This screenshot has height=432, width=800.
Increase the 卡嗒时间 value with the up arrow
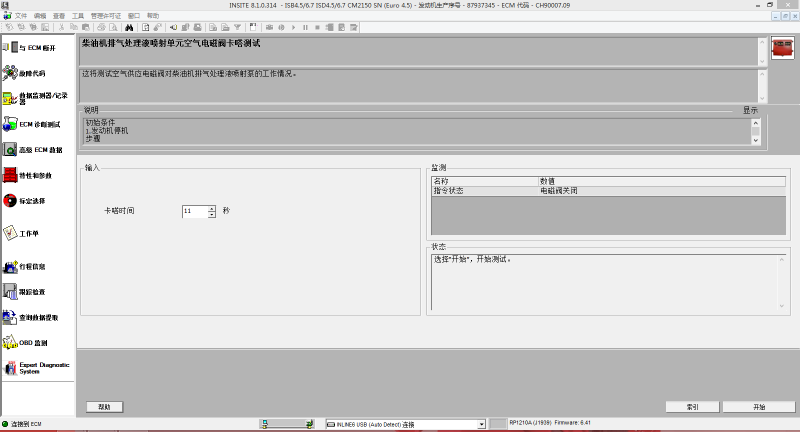[x=212, y=208]
